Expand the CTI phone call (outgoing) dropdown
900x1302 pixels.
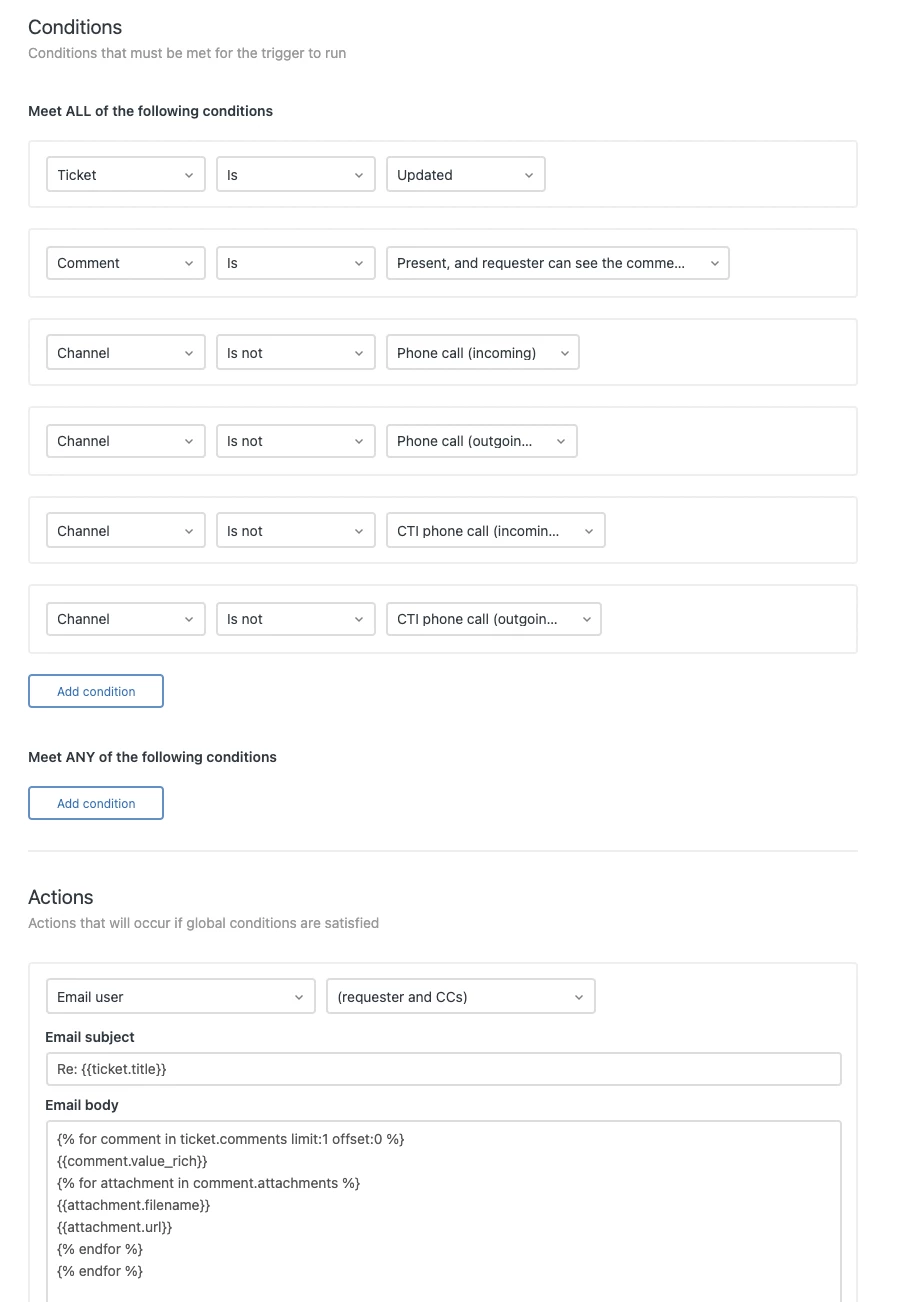(493, 619)
